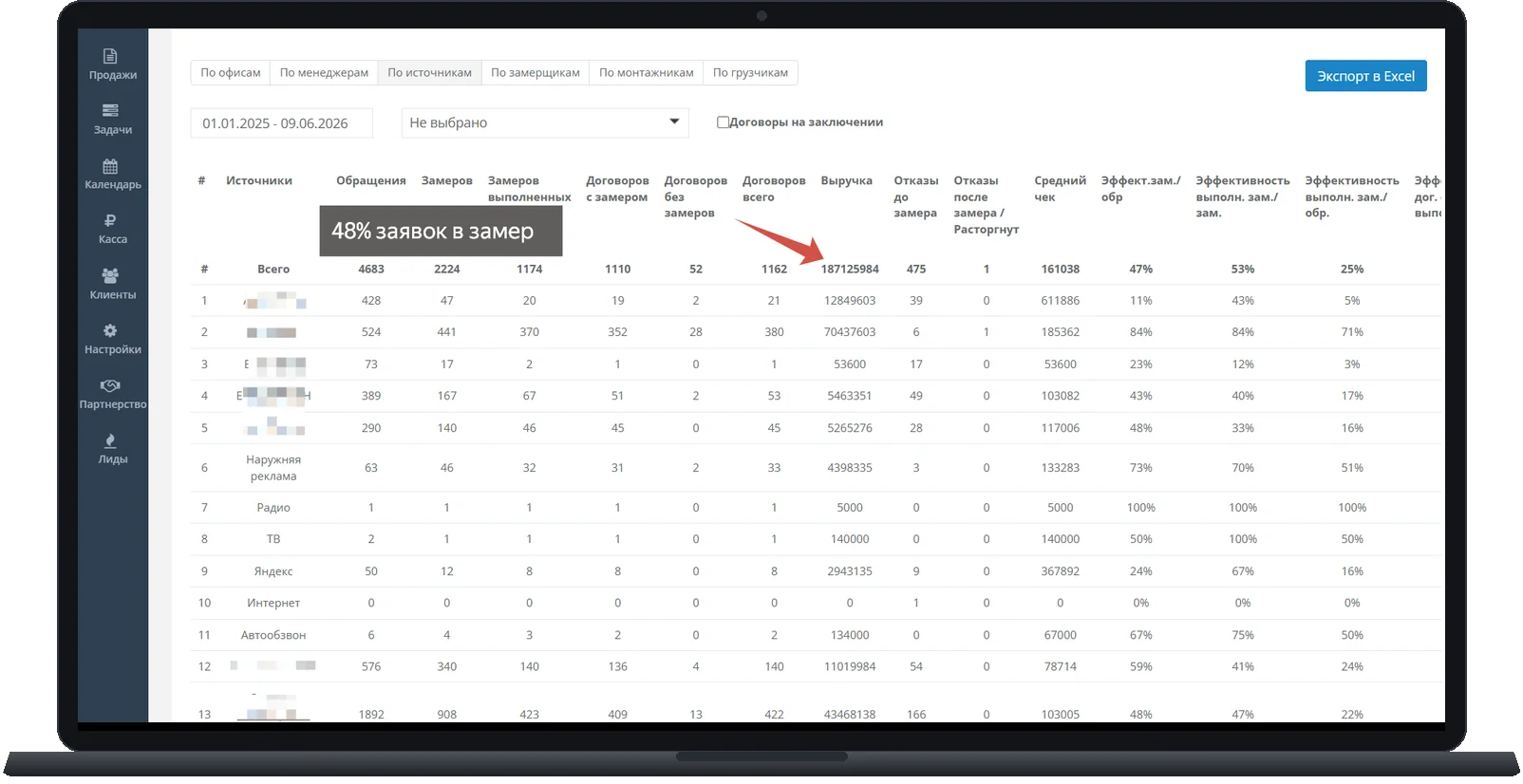Click the Договоров без замеров header
The image size is (1523, 784).
(x=696, y=196)
